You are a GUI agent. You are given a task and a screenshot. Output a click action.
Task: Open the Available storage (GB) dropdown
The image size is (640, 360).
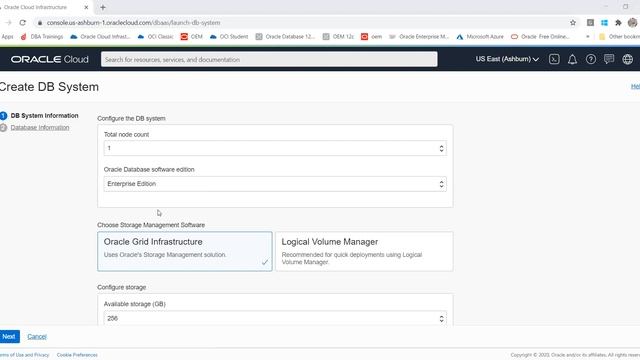[x=275, y=318]
